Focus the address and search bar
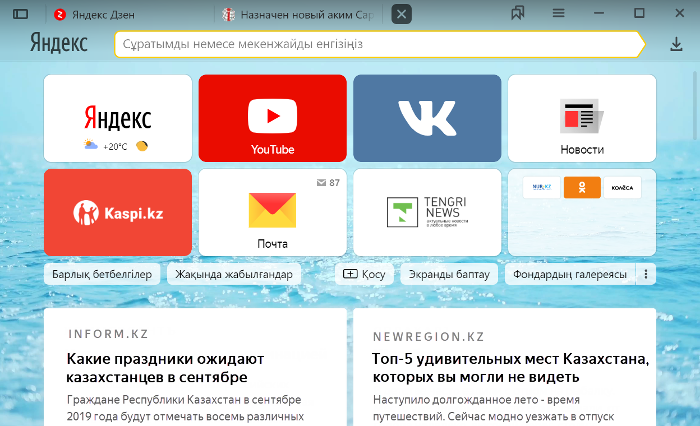Image resolution: width=700 pixels, height=426 pixels. pyautogui.click(x=379, y=44)
